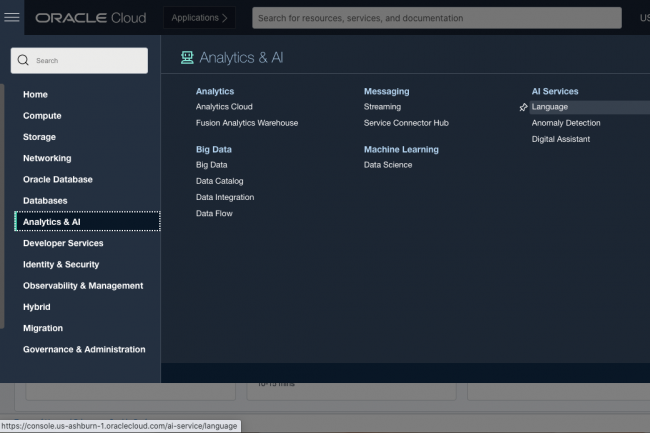Viewport: 650px width, 433px height.
Task: Open Data Science under Machine Learning
Action: pos(388,164)
